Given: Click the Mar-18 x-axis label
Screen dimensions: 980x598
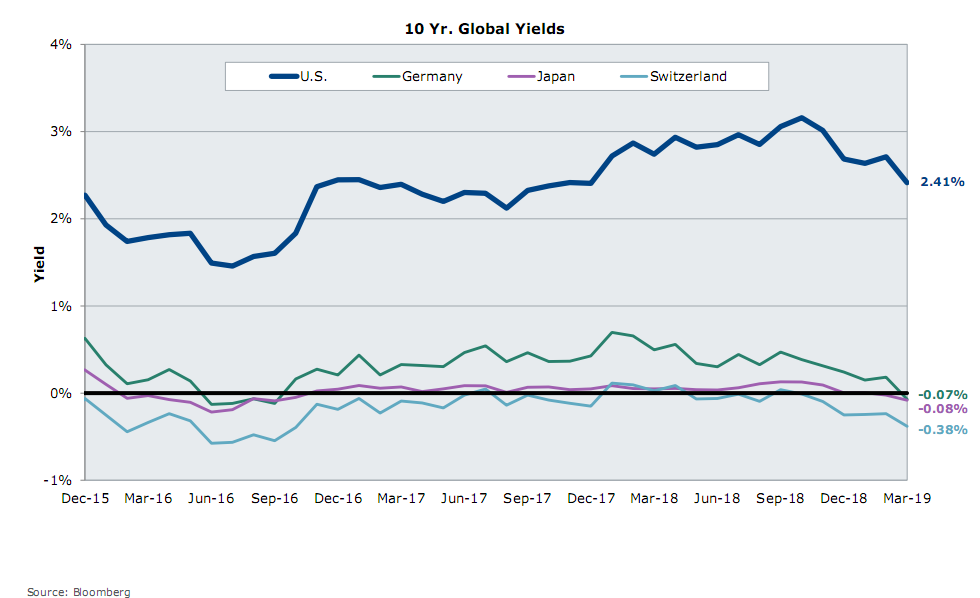Looking at the screenshot, I should [x=654, y=498].
